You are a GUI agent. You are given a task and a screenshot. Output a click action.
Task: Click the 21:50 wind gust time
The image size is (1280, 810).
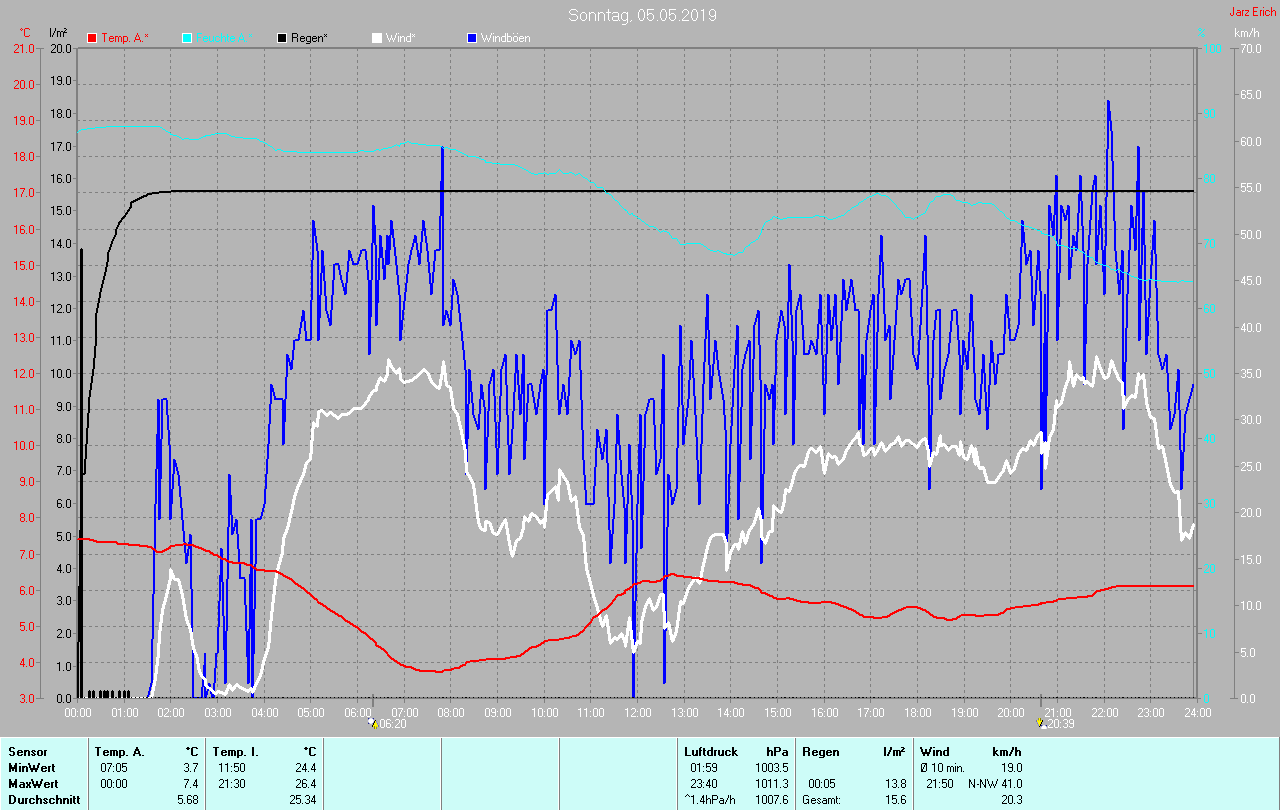pos(940,784)
